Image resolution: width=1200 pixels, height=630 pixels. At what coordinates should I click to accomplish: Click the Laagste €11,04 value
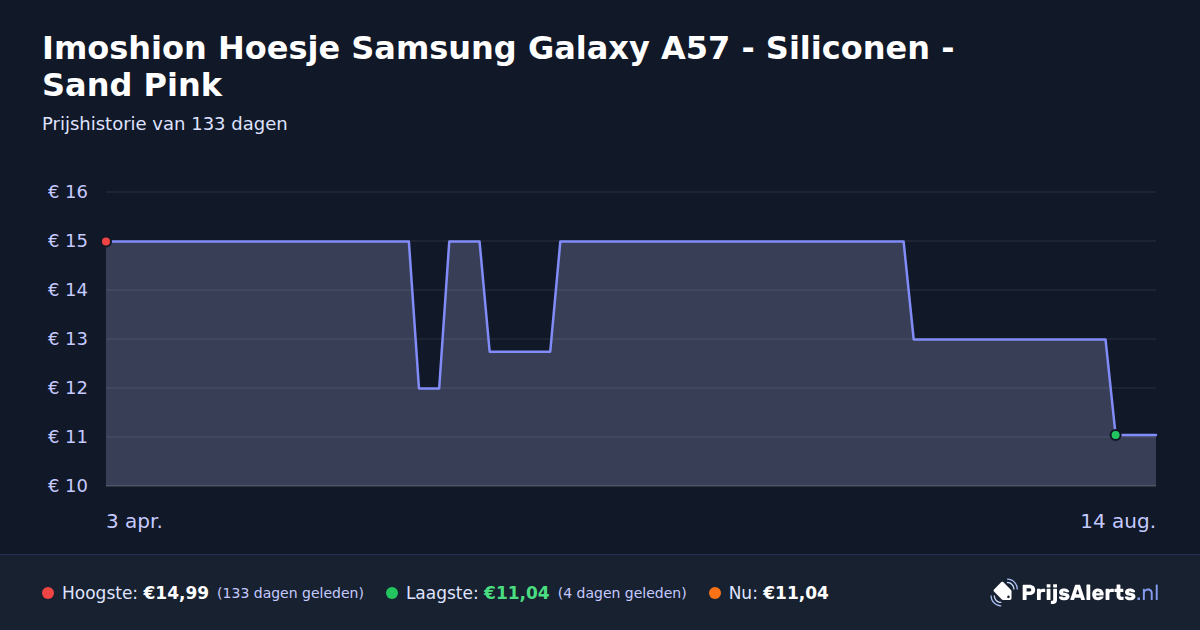pos(517,593)
